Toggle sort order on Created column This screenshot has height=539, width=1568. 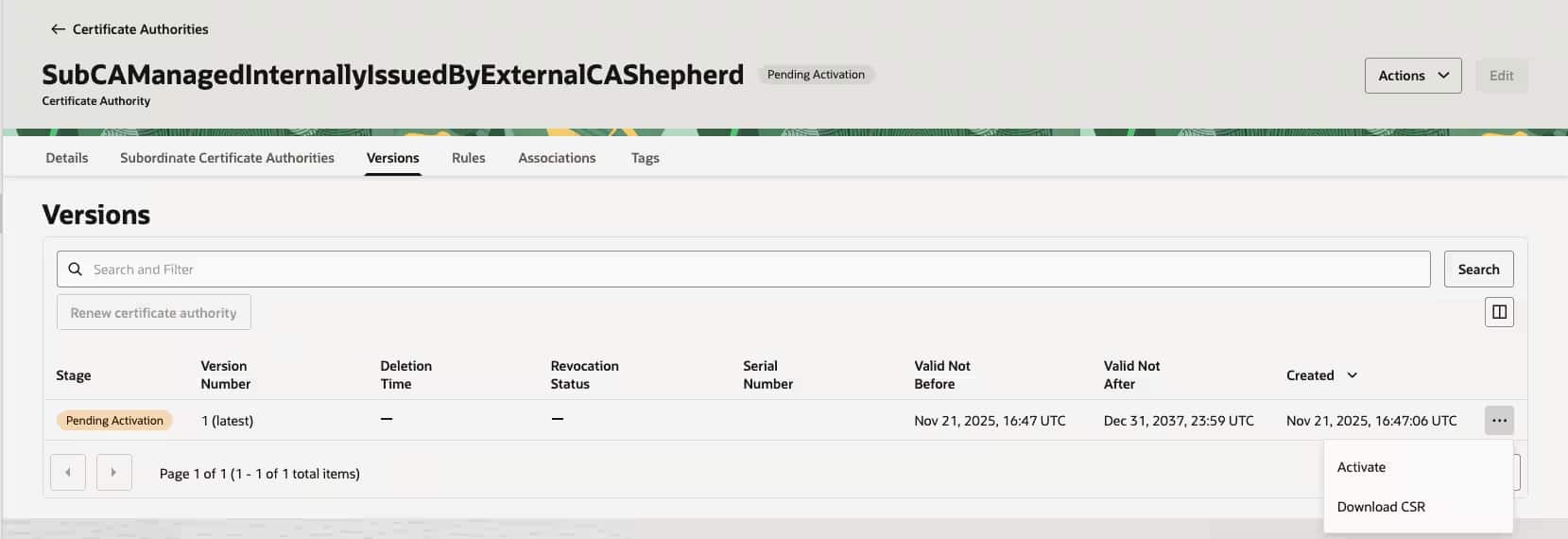(1351, 375)
